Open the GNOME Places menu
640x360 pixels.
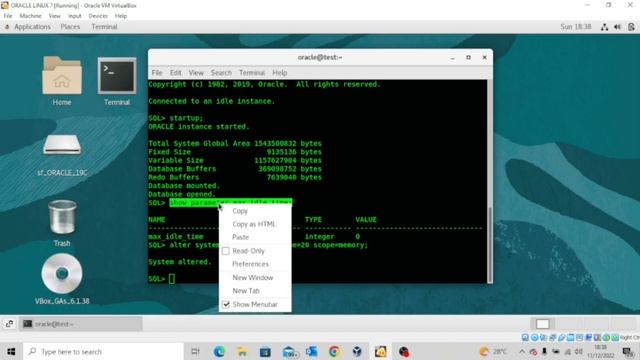click(70, 27)
